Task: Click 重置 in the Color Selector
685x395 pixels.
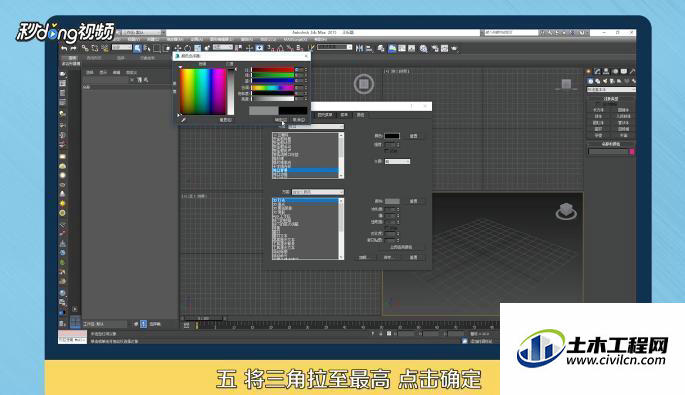Action: click(x=225, y=120)
